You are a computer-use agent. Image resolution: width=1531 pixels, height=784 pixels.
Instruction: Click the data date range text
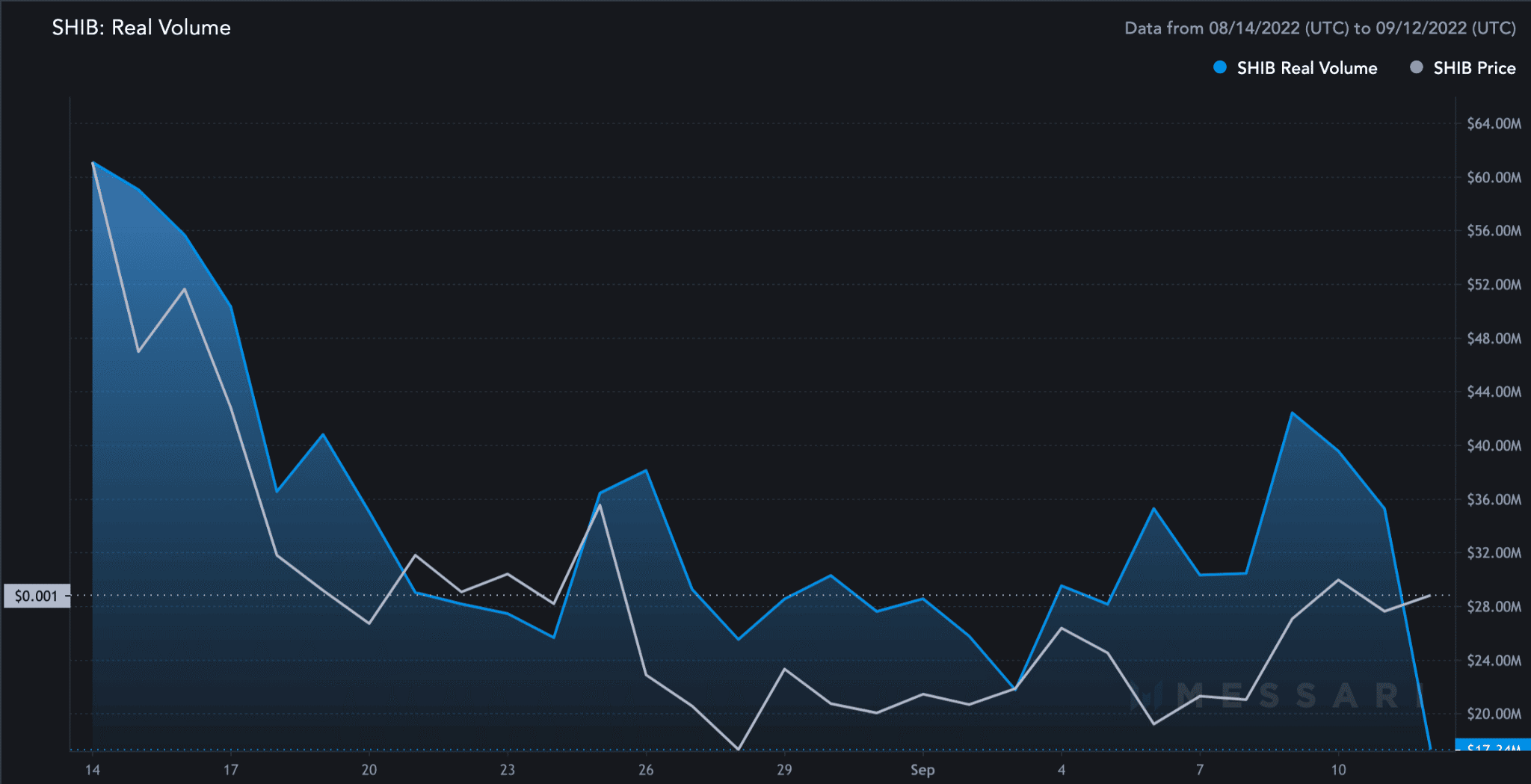[1320, 28]
